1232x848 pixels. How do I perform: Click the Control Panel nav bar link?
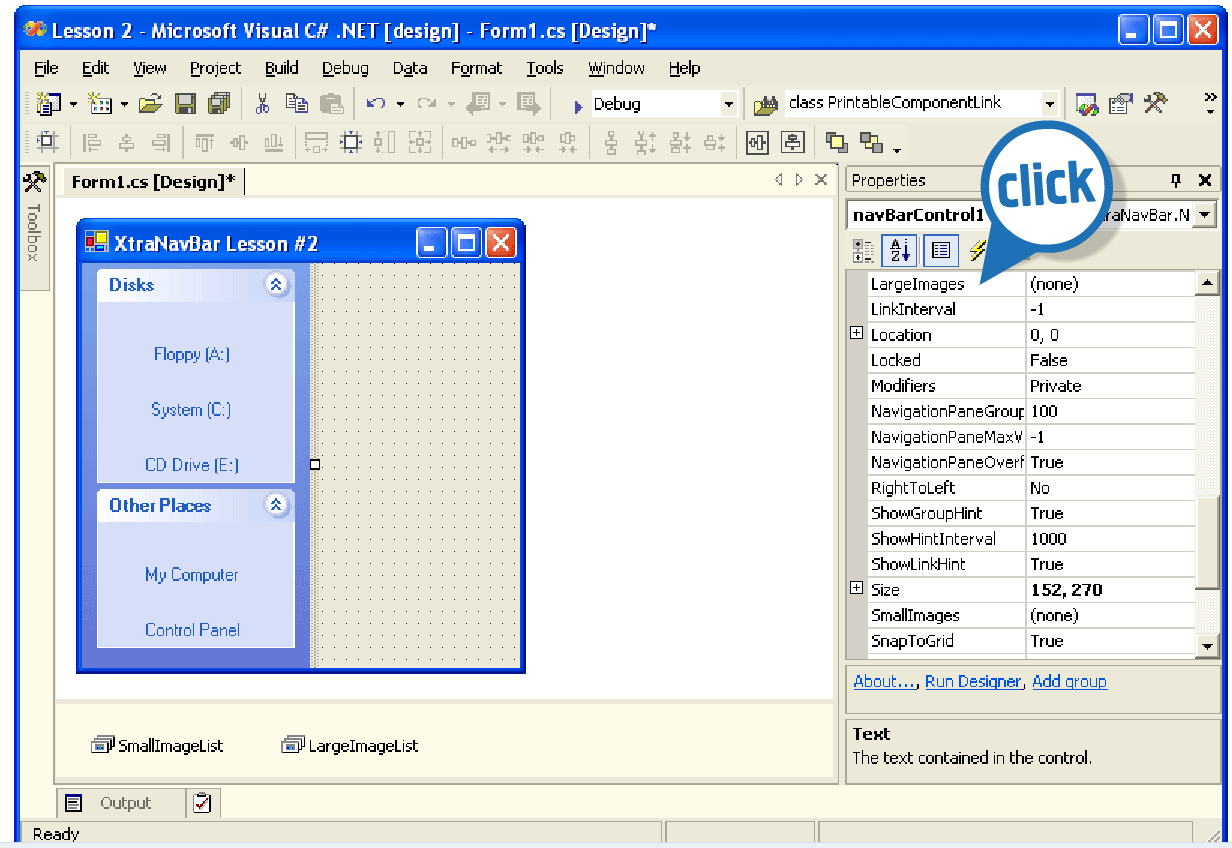tap(192, 630)
